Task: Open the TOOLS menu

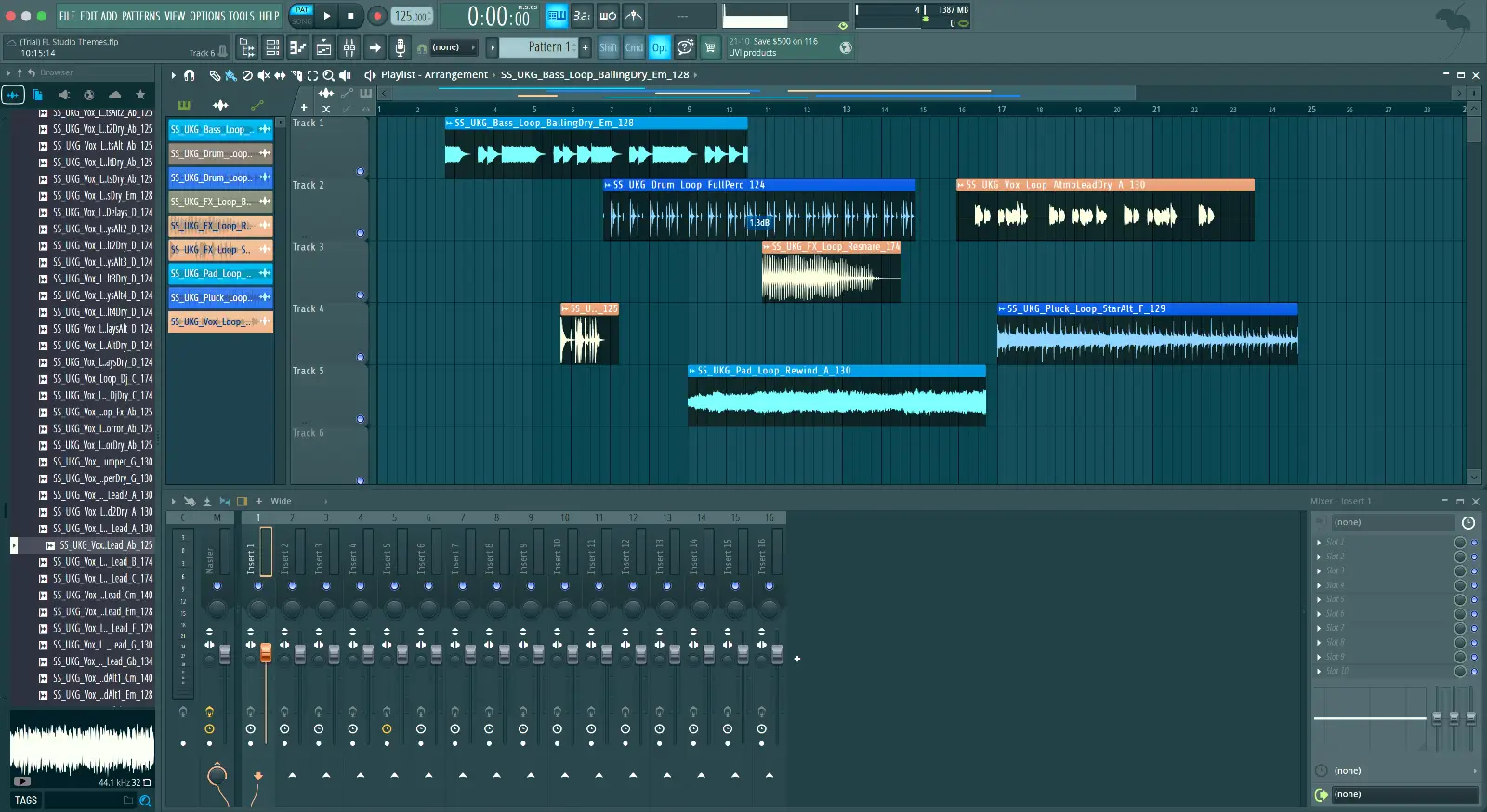Action: pyautogui.click(x=242, y=16)
